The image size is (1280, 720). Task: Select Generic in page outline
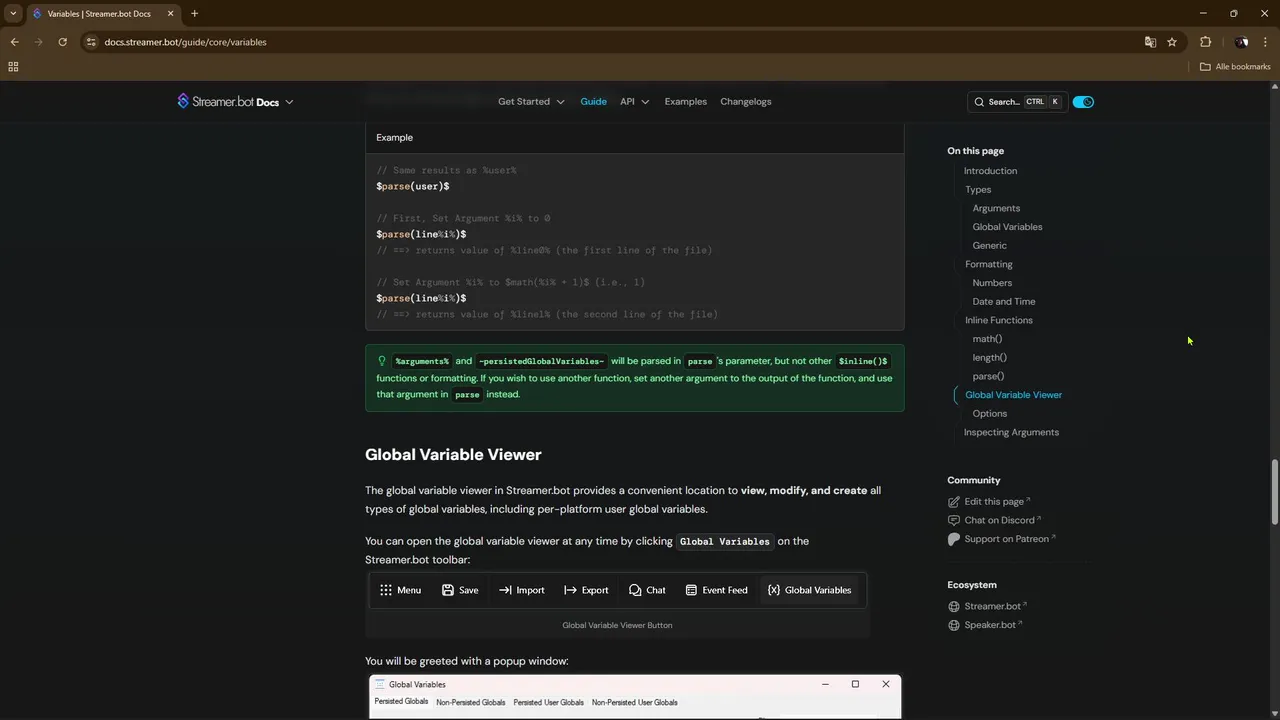click(x=989, y=246)
